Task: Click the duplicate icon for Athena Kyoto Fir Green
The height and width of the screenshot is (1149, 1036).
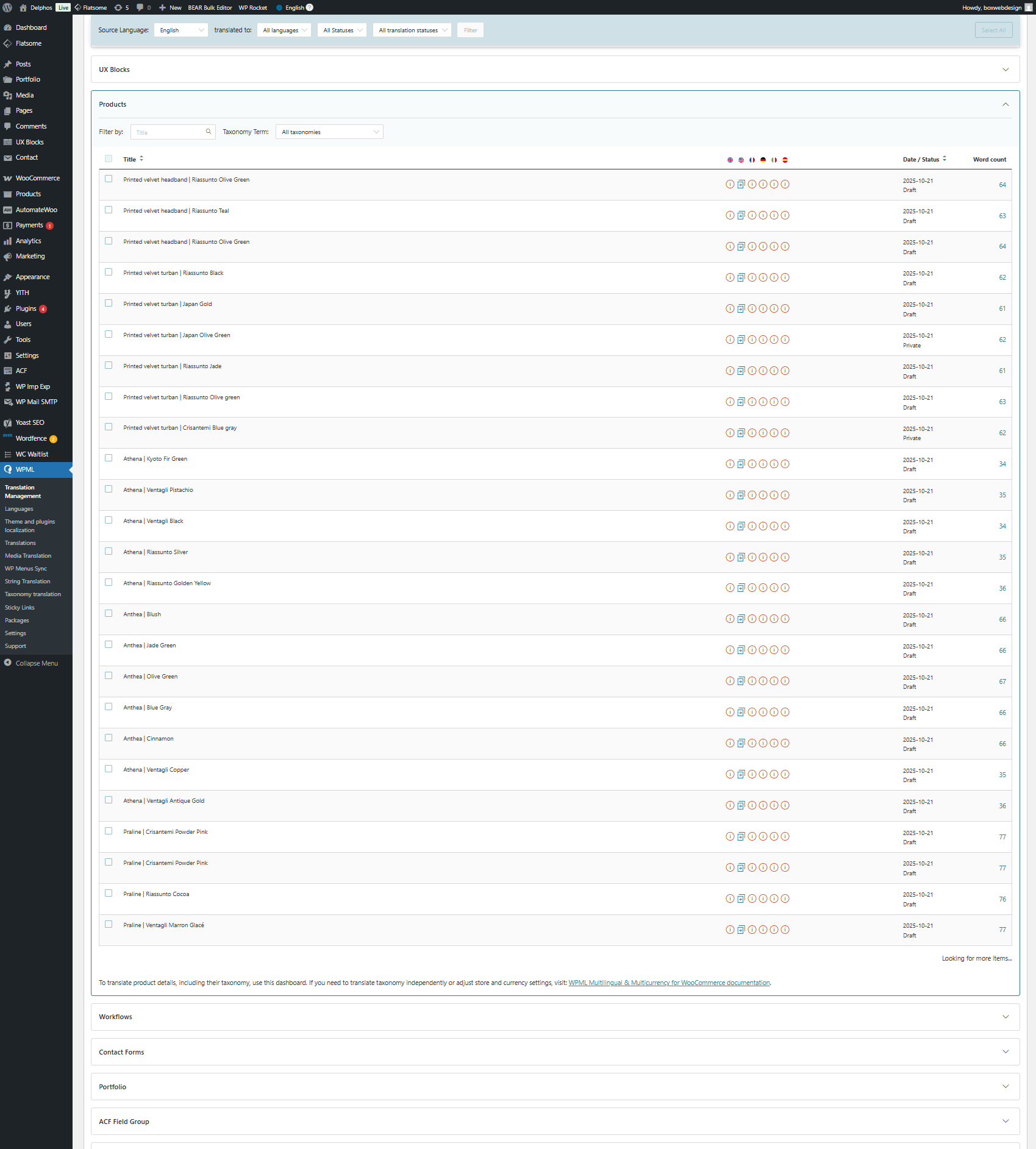Action: click(741, 464)
